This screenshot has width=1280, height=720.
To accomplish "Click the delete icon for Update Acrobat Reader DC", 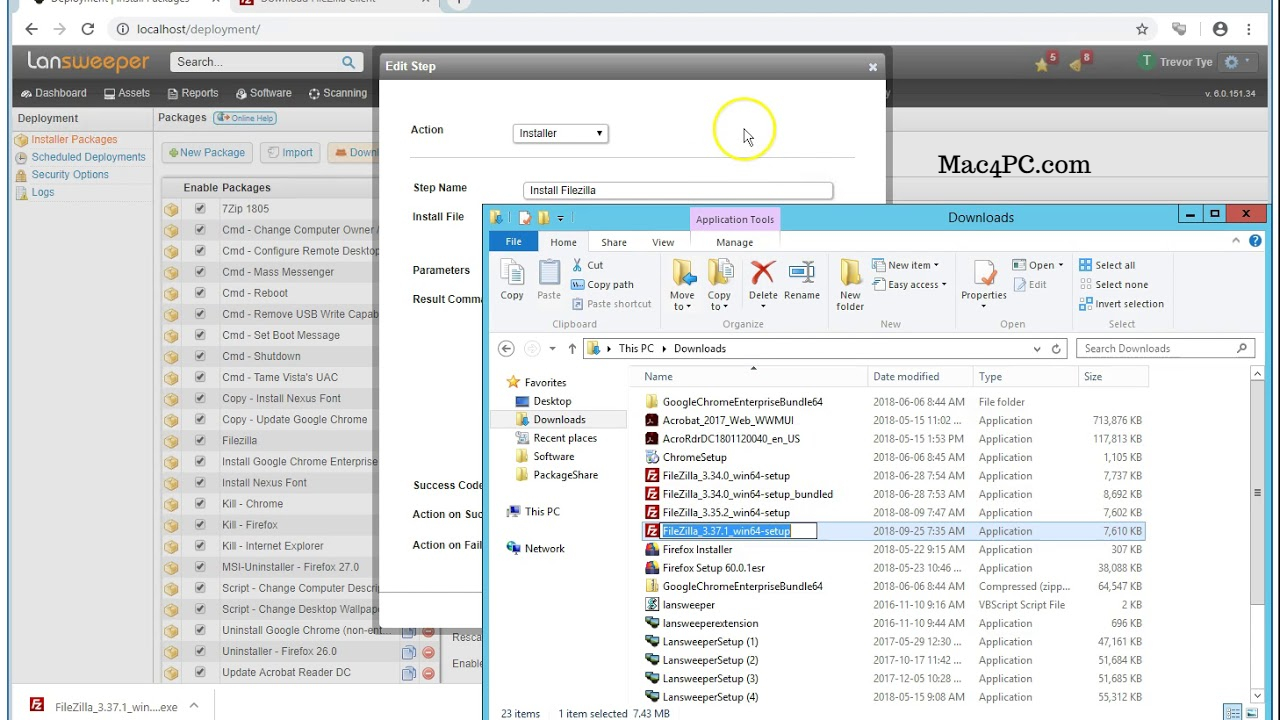I will [428, 673].
